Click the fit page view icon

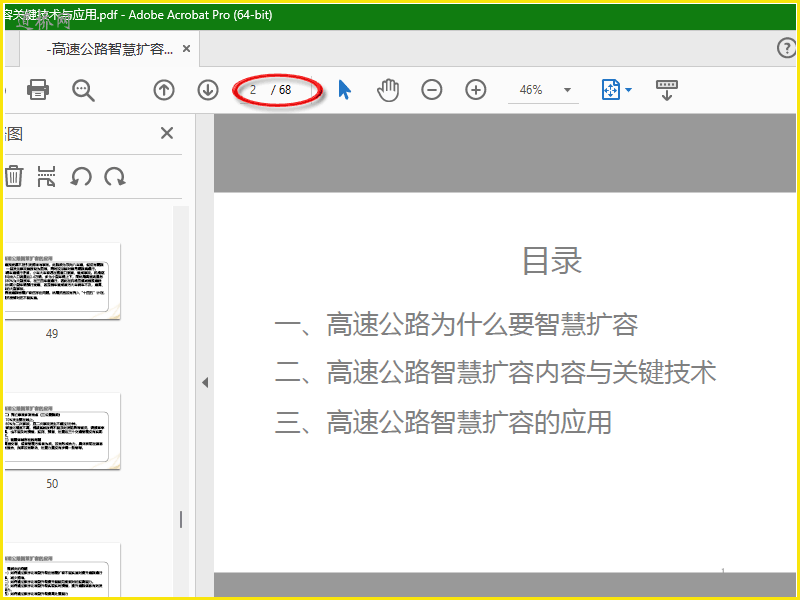(x=611, y=90)
